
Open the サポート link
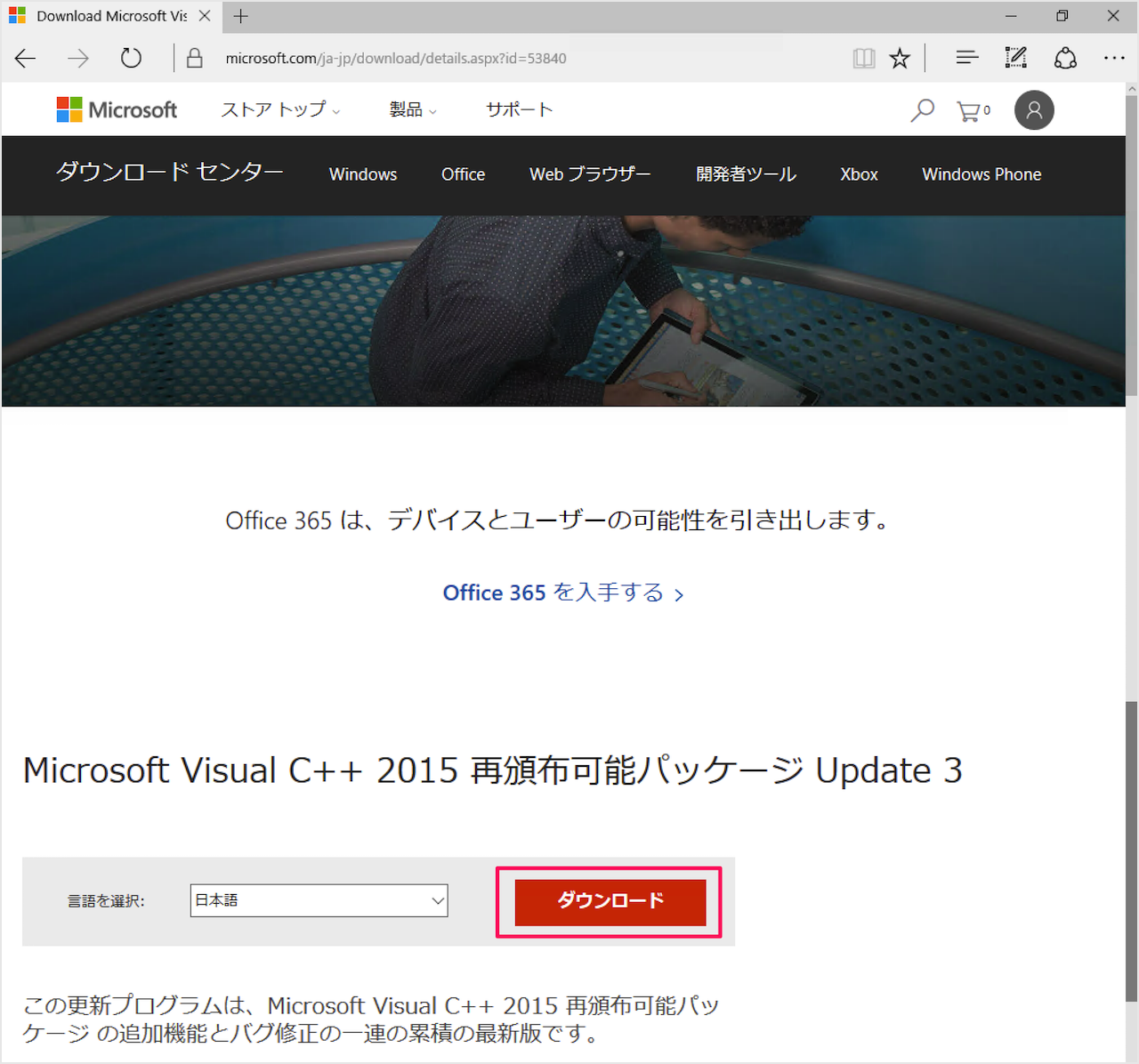click(520, 109)
